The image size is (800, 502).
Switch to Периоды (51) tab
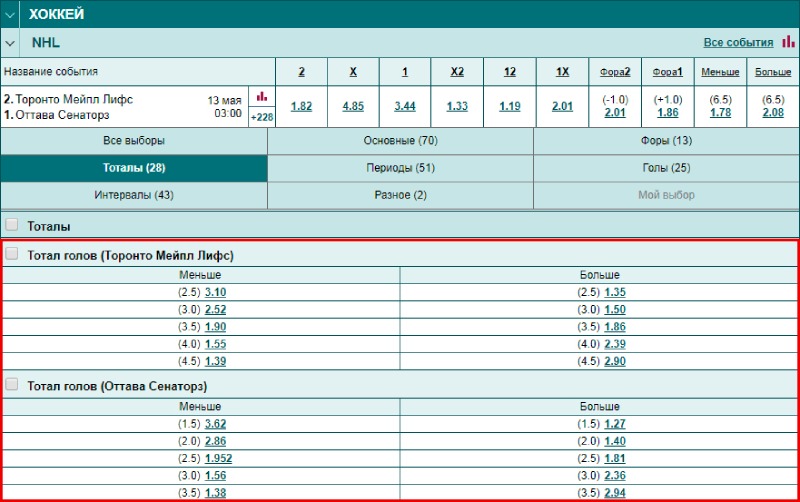click(401, 168)
